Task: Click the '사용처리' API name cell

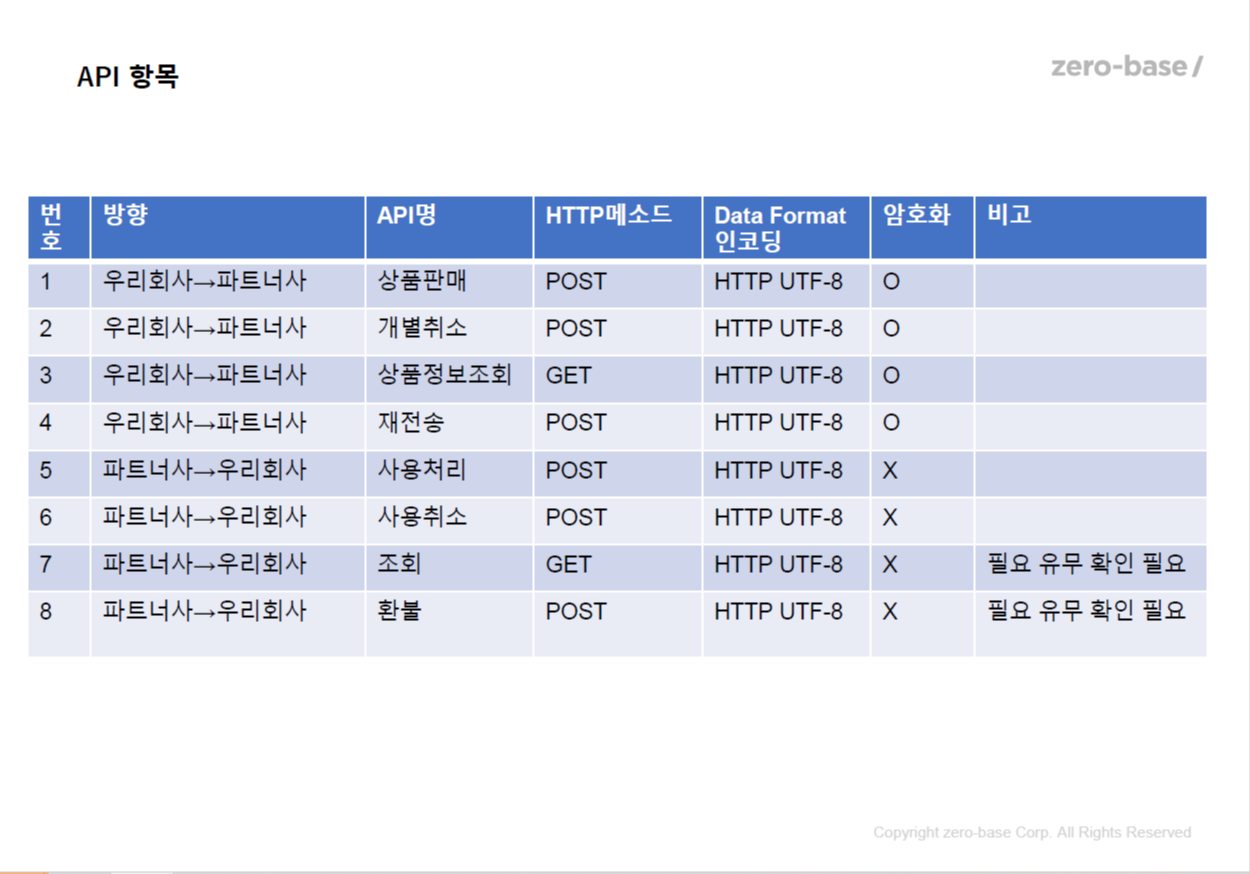Action: (449, 472)
